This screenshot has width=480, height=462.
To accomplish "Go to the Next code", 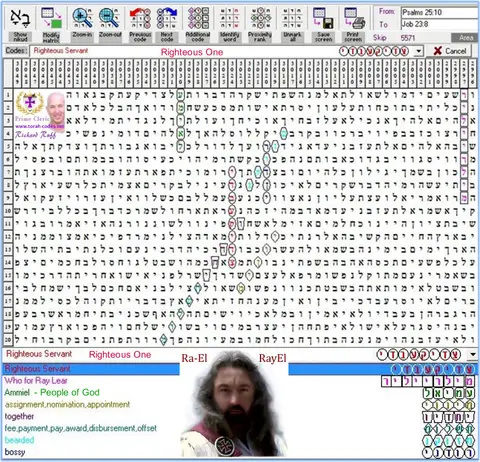I will coord(167,24).
